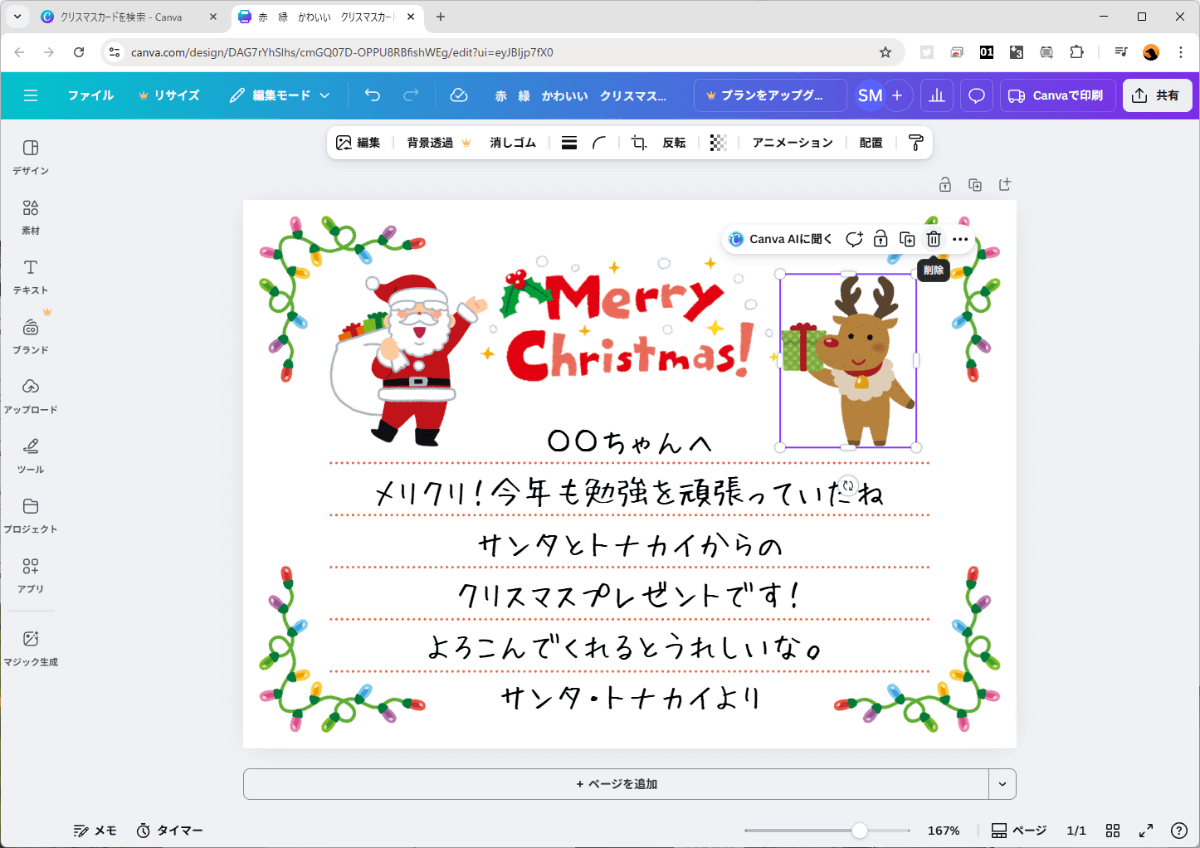The width and height of the screenshot is (1200, 848).
Task: Click Canva AIに聞く button
Action: click(x=781, y=239)
